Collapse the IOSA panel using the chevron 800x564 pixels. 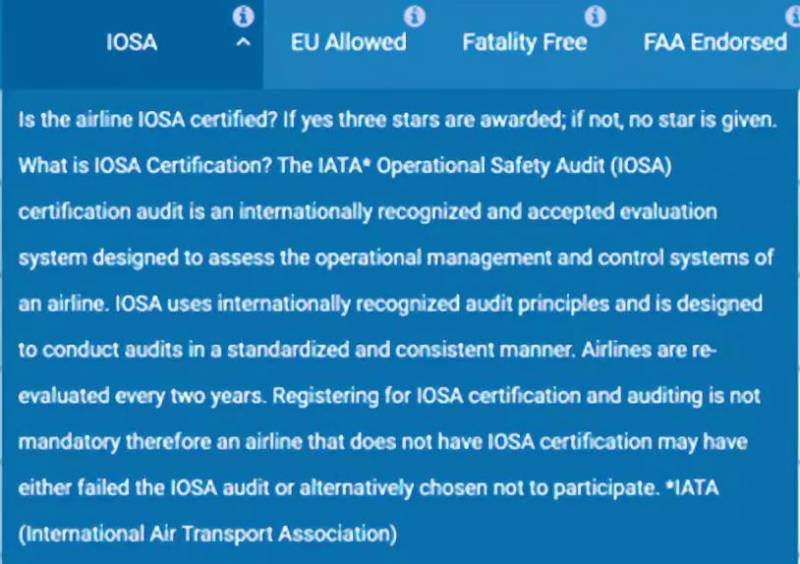[x=241, y=44]
